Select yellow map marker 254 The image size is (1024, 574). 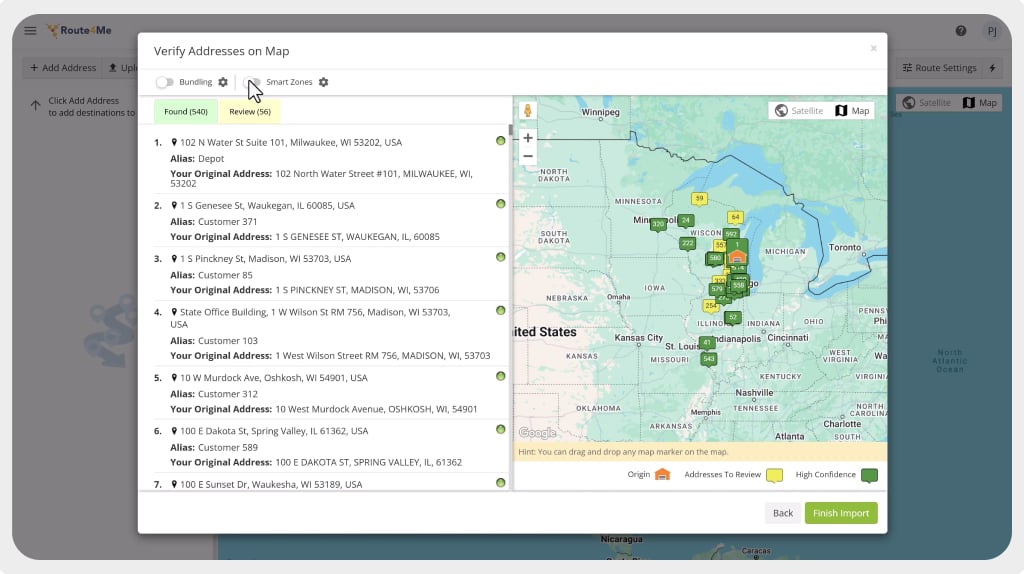click(x=711, y=306)
